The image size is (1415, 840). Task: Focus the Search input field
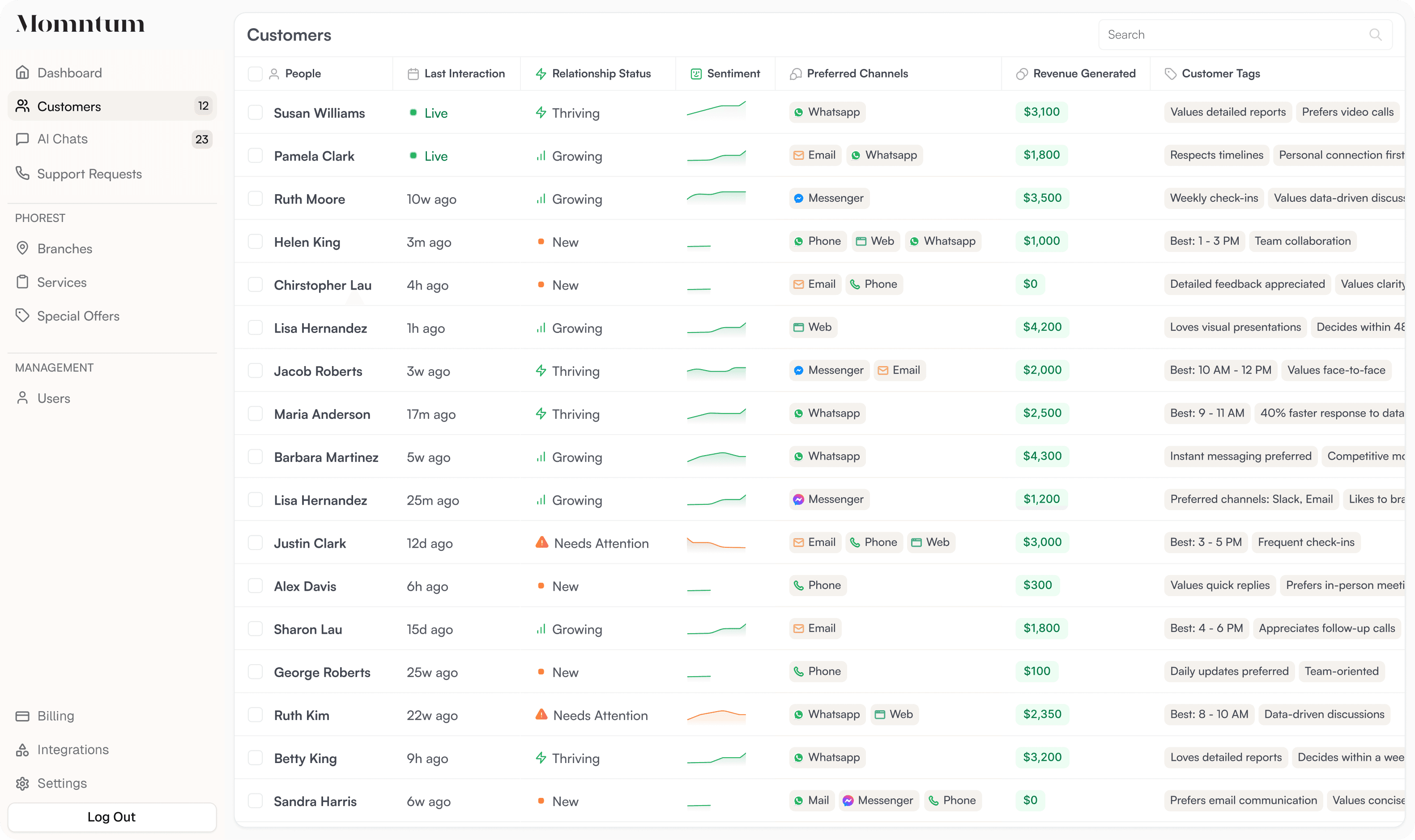1245,34
